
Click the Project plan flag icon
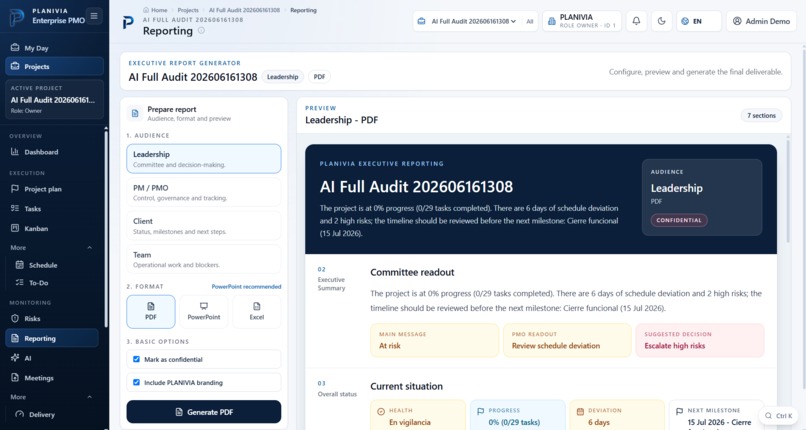pos(15,189)
